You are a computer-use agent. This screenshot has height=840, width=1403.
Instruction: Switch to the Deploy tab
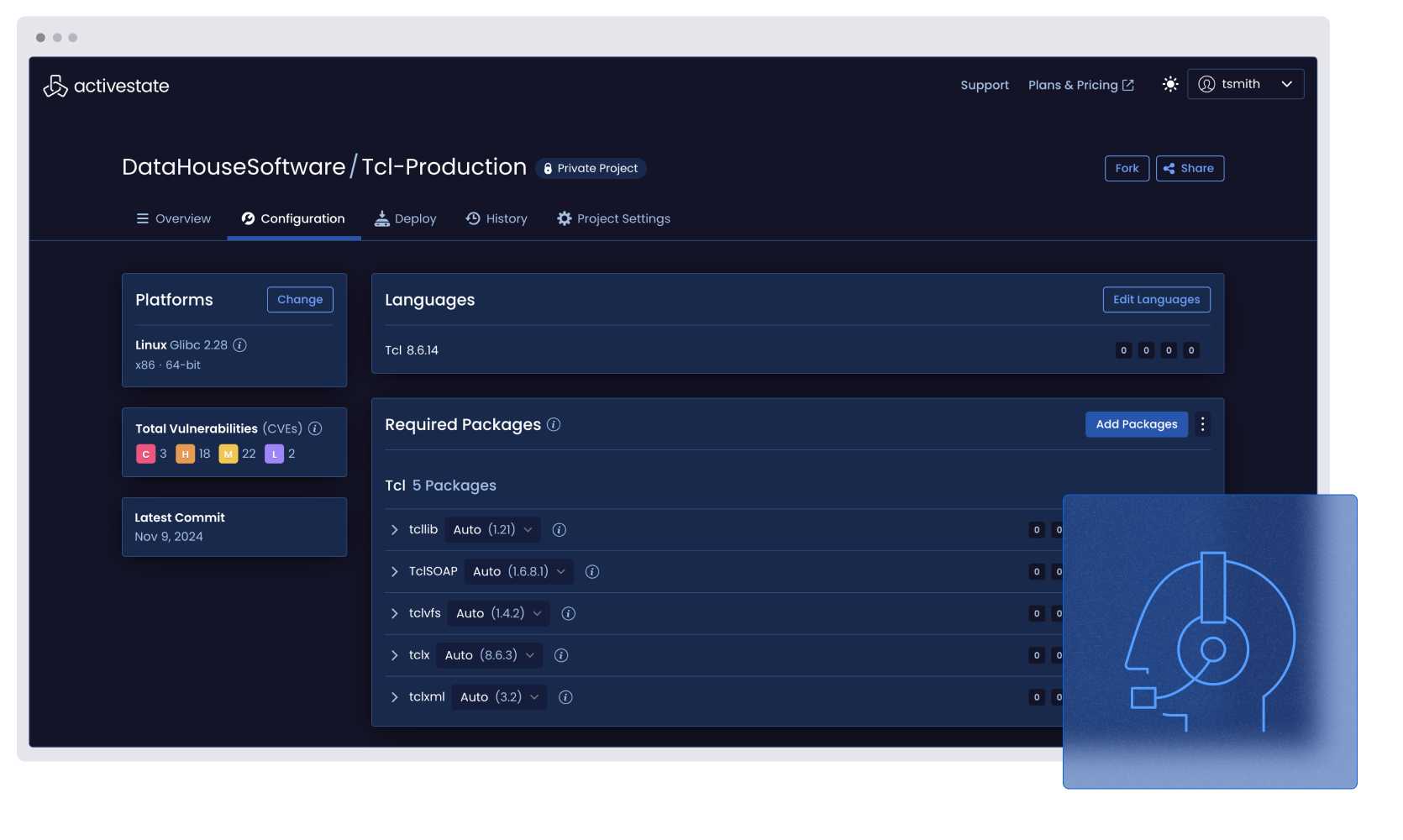pyautogui.click(x=405, y=218)
